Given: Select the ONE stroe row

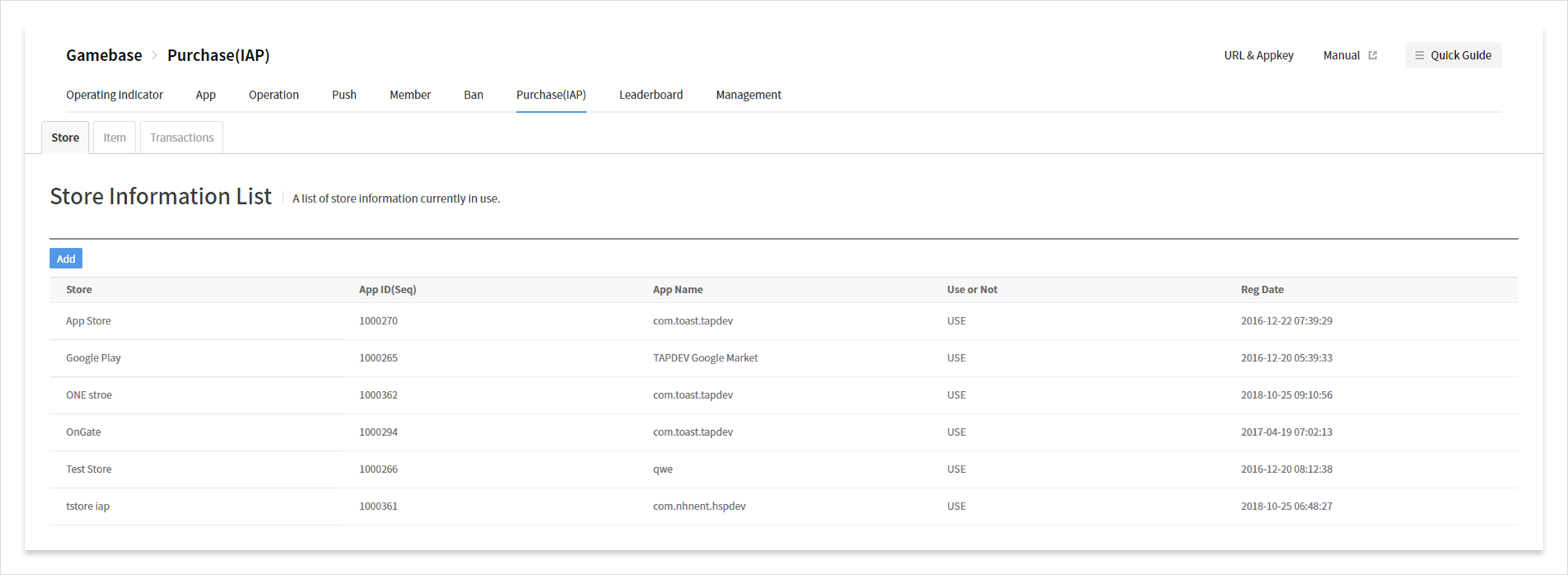Looking at the screenshot, I should [x=784, y=395].
